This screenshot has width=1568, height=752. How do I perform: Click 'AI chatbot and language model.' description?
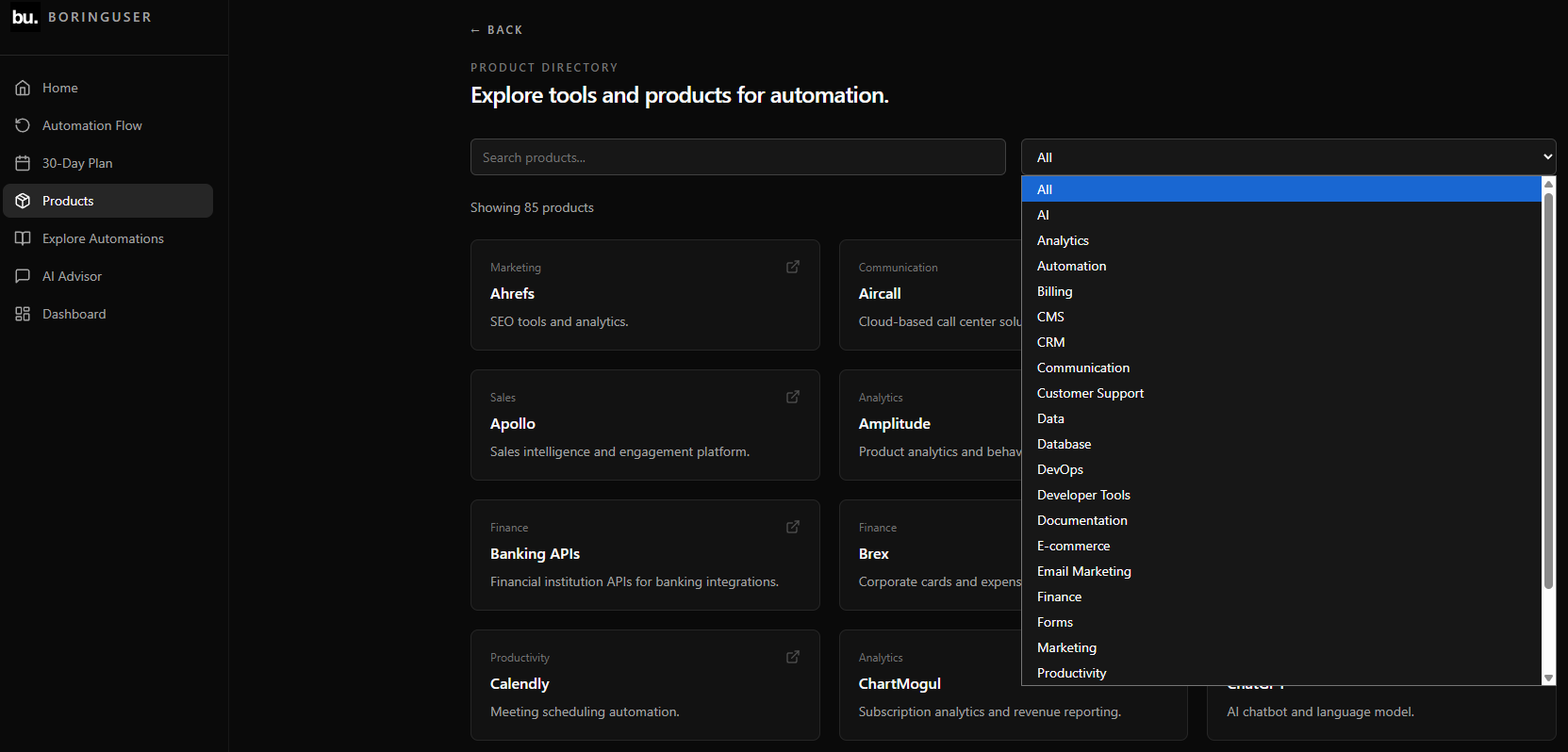[1320, 711]
